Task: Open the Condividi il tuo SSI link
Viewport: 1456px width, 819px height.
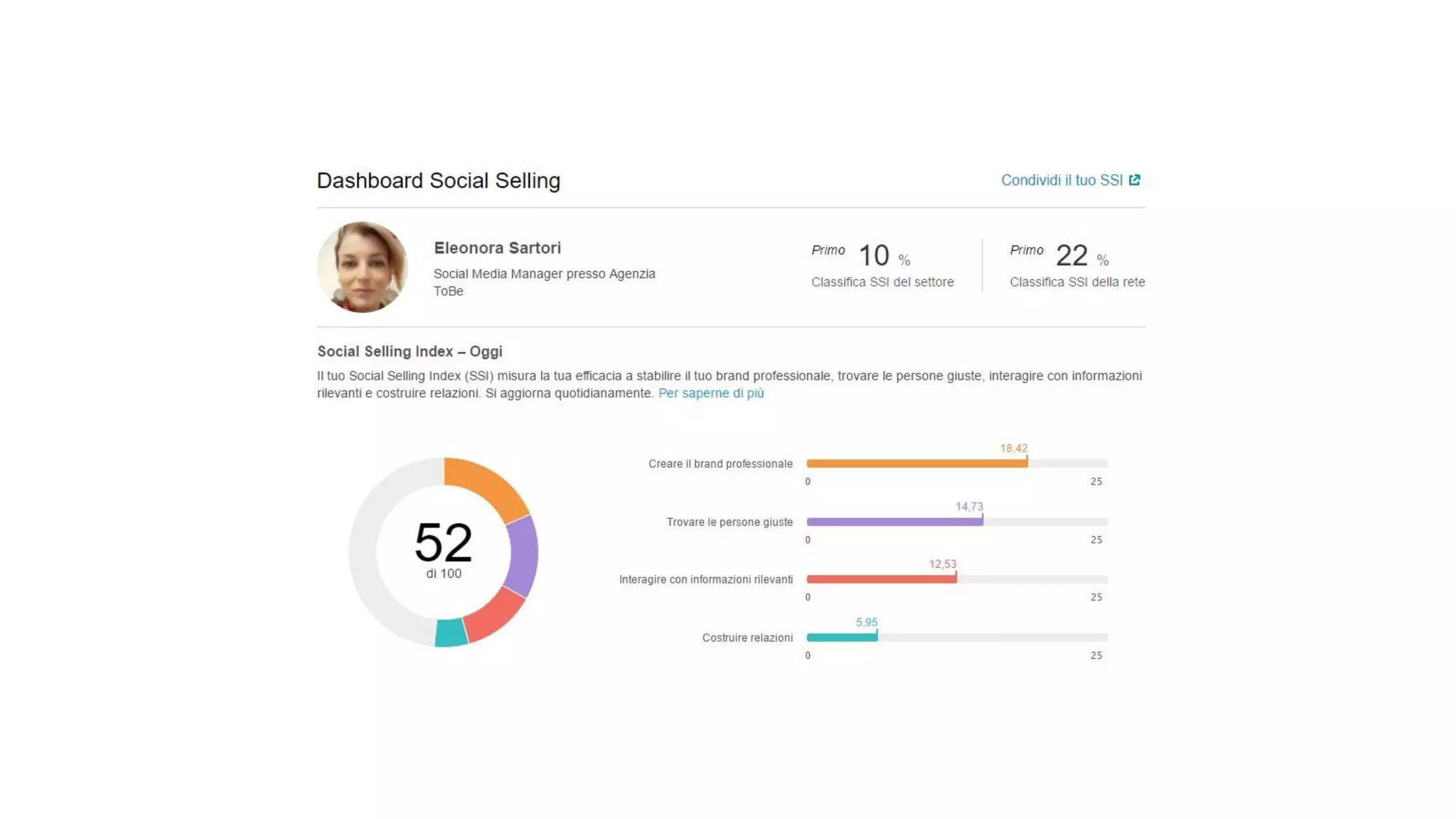Action: point(1061,181)
